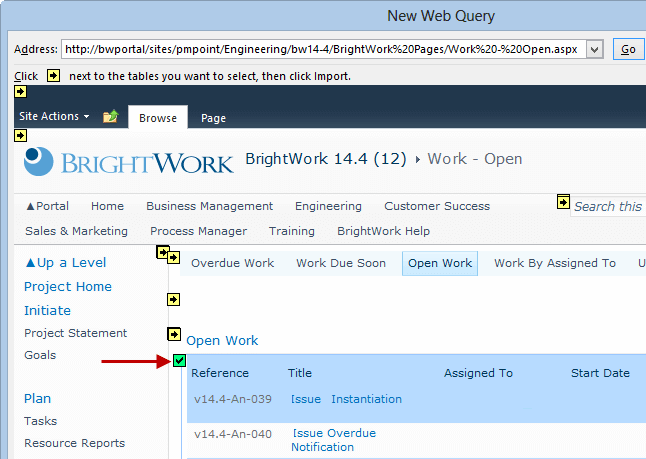Select the Open Work view tab
The height and width of the screenshot is (459, 646).
click(440, 263)
